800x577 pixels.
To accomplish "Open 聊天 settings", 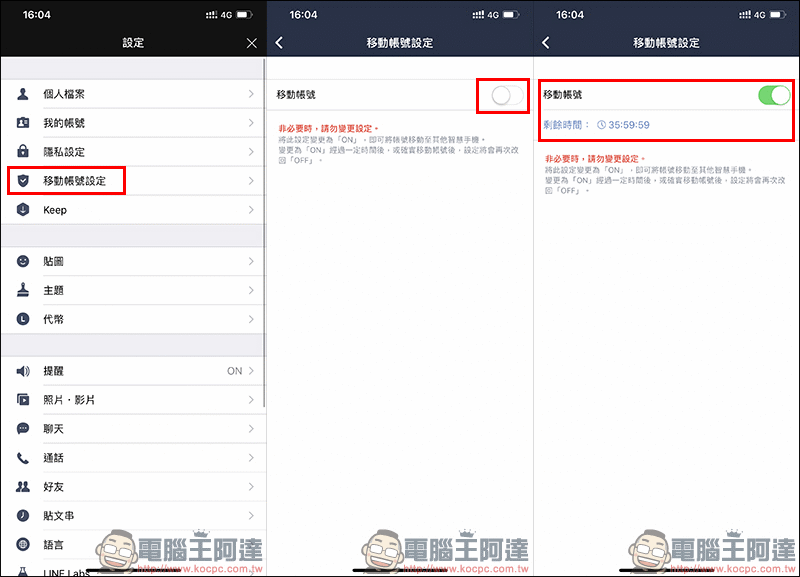I will [133, 429].
